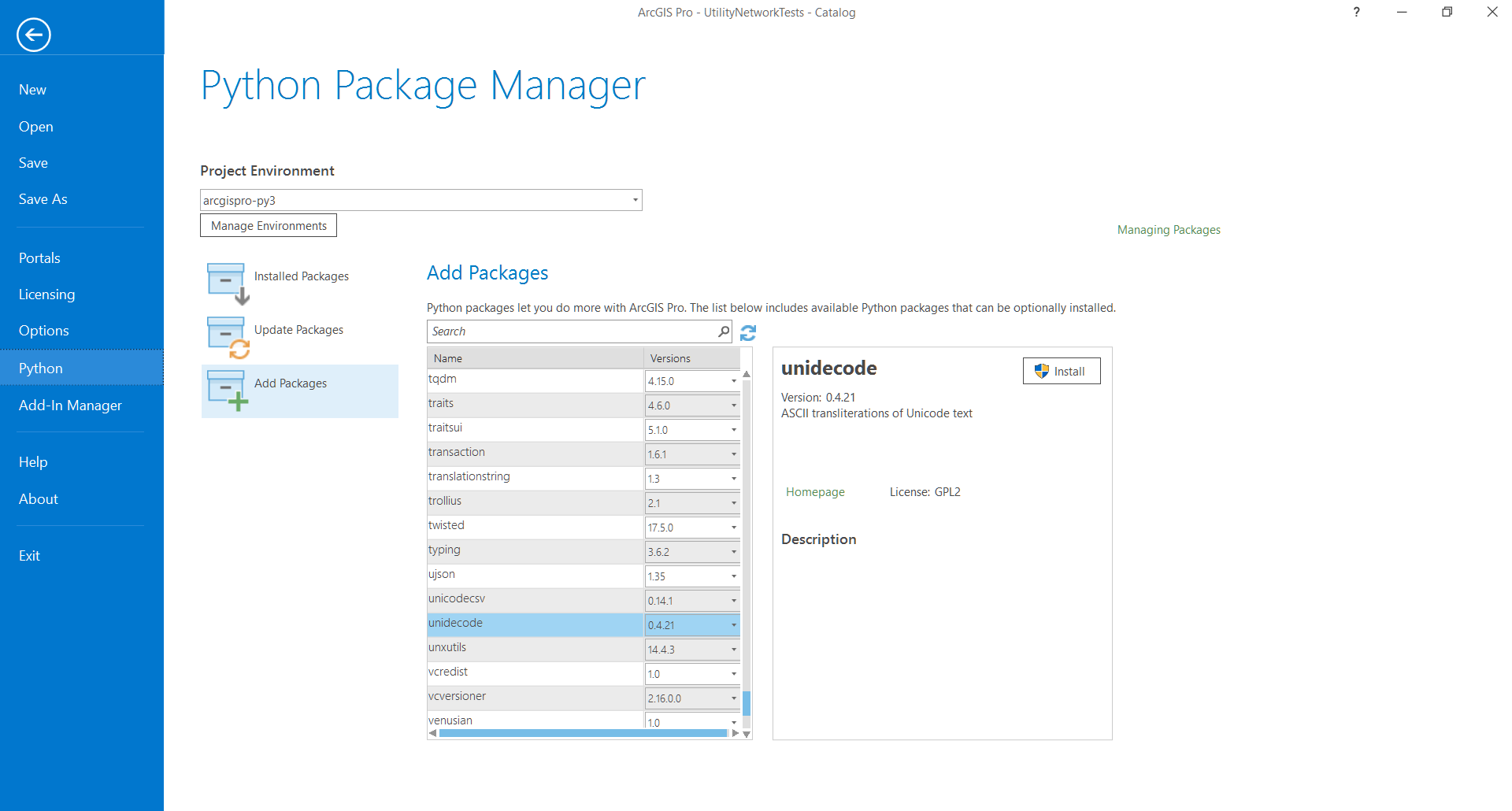Click the horizontal scrollbar of package list
Image resolution: width=1512 pixels, height=811 pixels.
pos(583,734)
